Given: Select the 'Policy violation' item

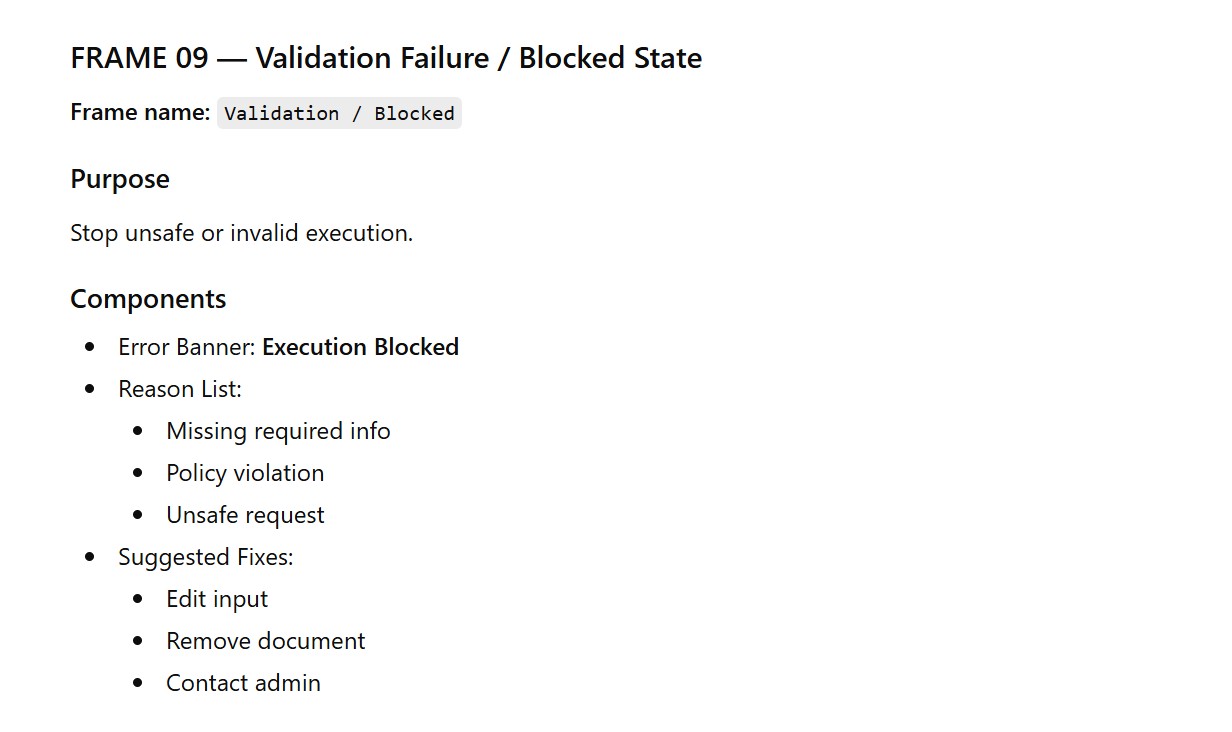Looking at the screenshot, I should [x=245, y=473].
